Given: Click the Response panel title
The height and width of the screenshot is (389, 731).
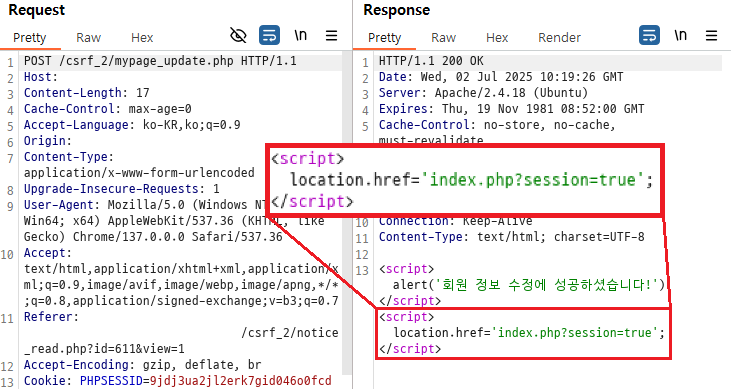Looking at the screenshot, I should click(x=397, y=10).
